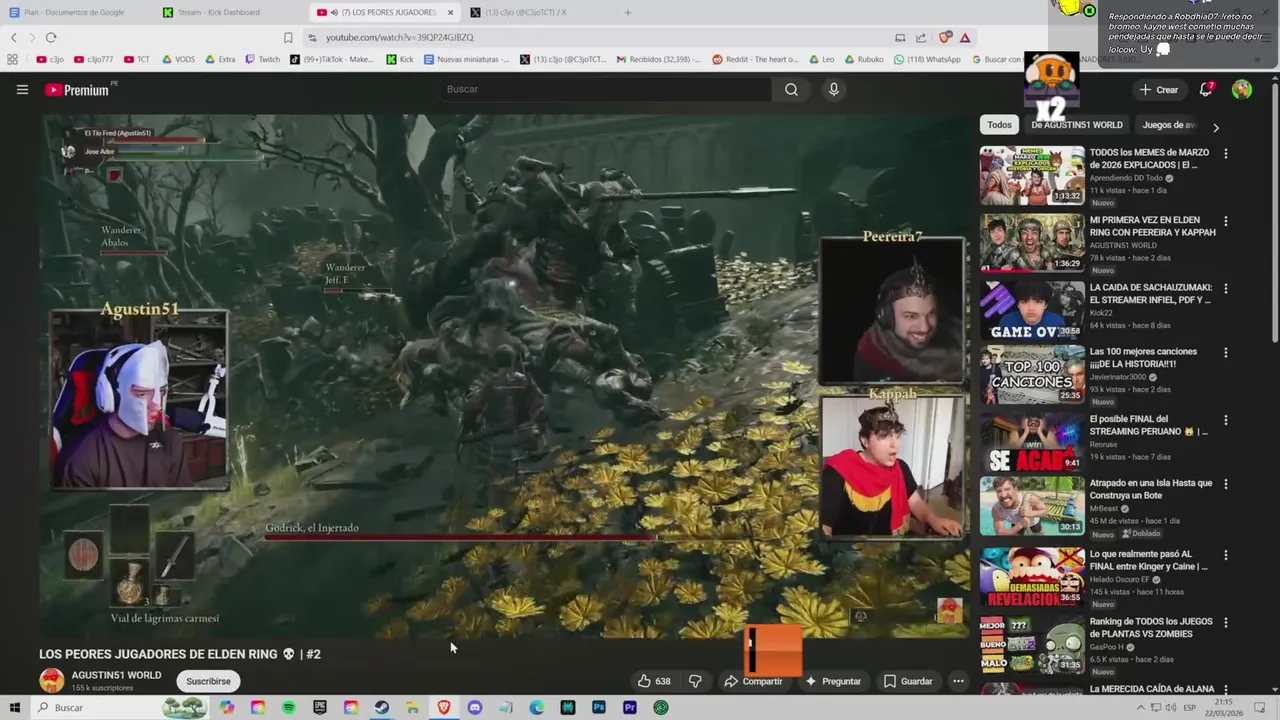The height and width of the screenshot is (720, 1280).
Task: Open Steam from the taskbar
Action: (x=382, y=707)
